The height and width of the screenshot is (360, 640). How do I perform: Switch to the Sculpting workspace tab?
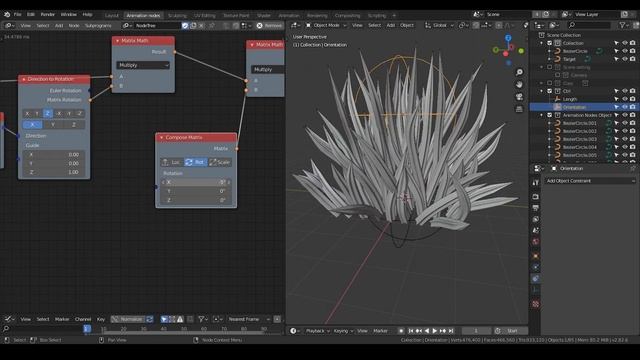coord(177,16)
